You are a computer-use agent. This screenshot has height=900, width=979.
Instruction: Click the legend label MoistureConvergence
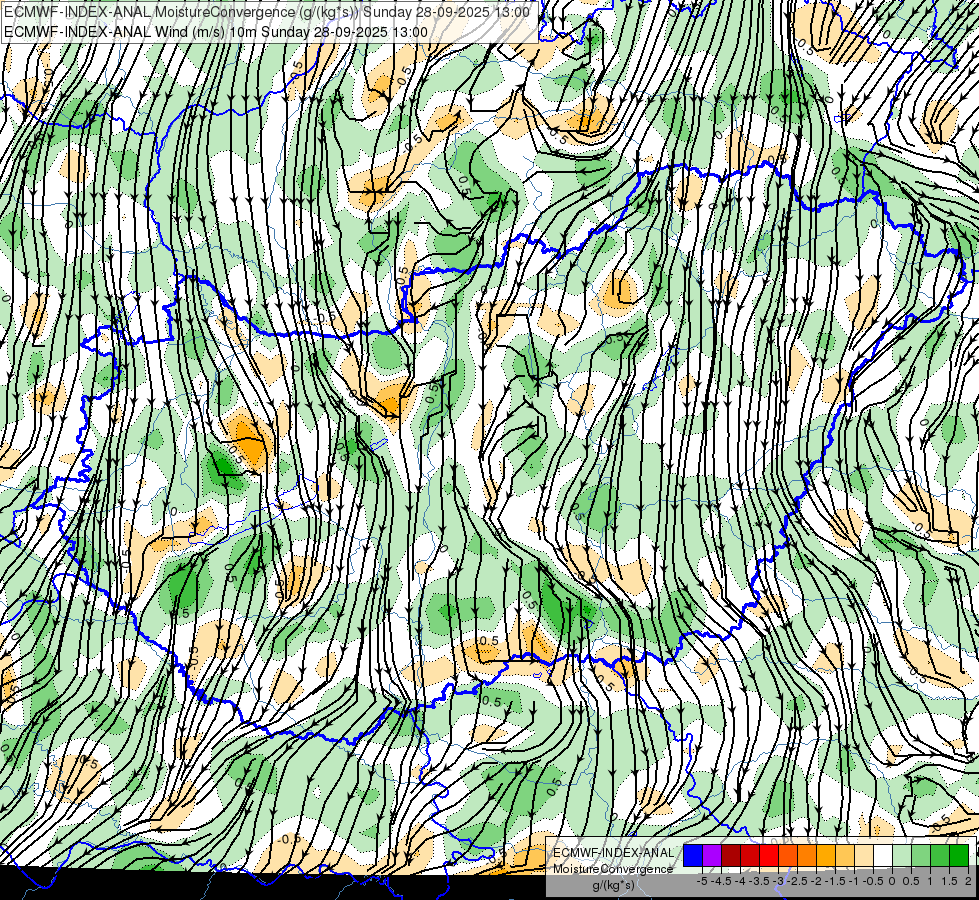[x=613, y=869]
